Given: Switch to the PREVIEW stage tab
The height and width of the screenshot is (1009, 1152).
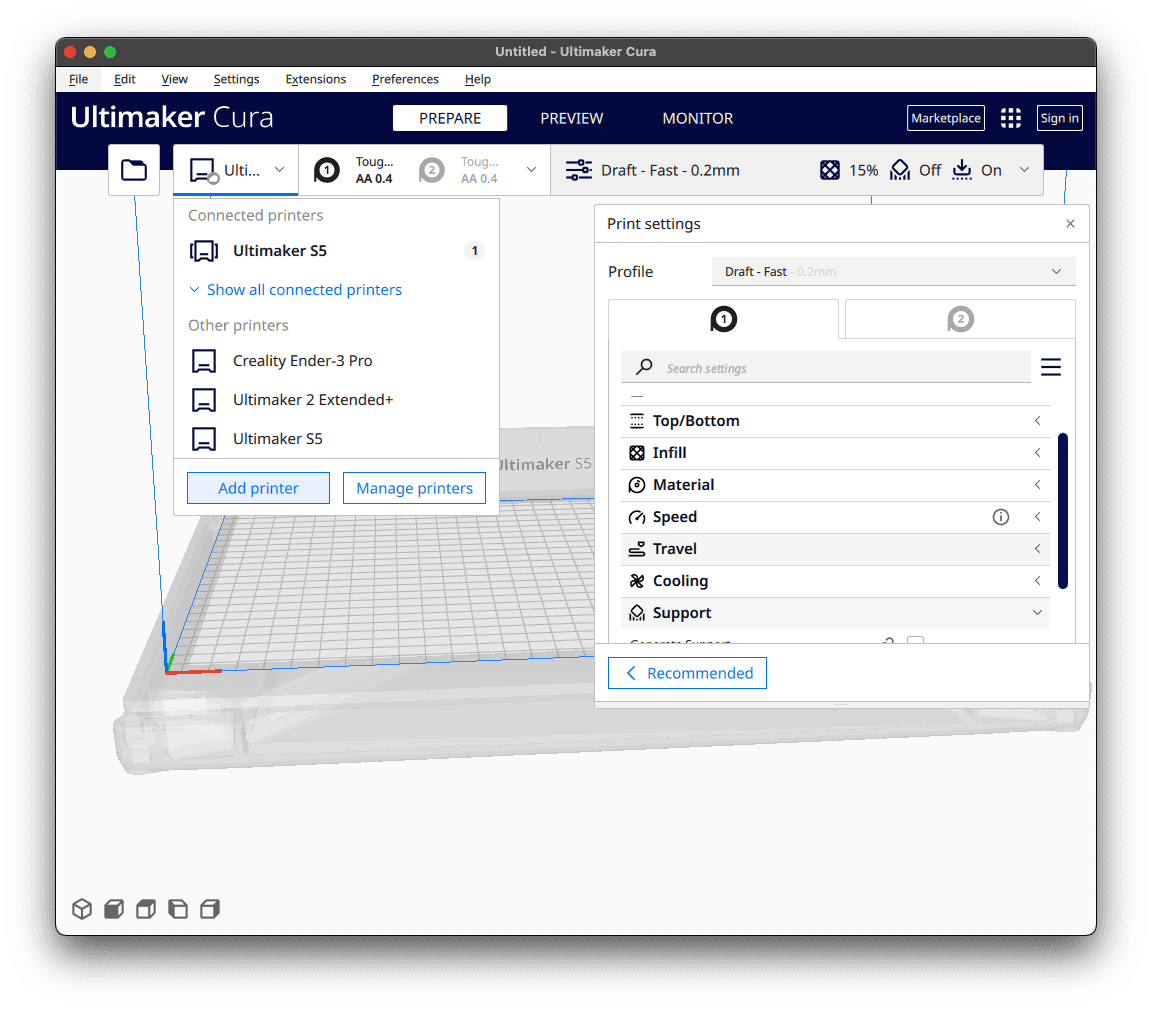Looking at the screenshot, I should [572, 118].
